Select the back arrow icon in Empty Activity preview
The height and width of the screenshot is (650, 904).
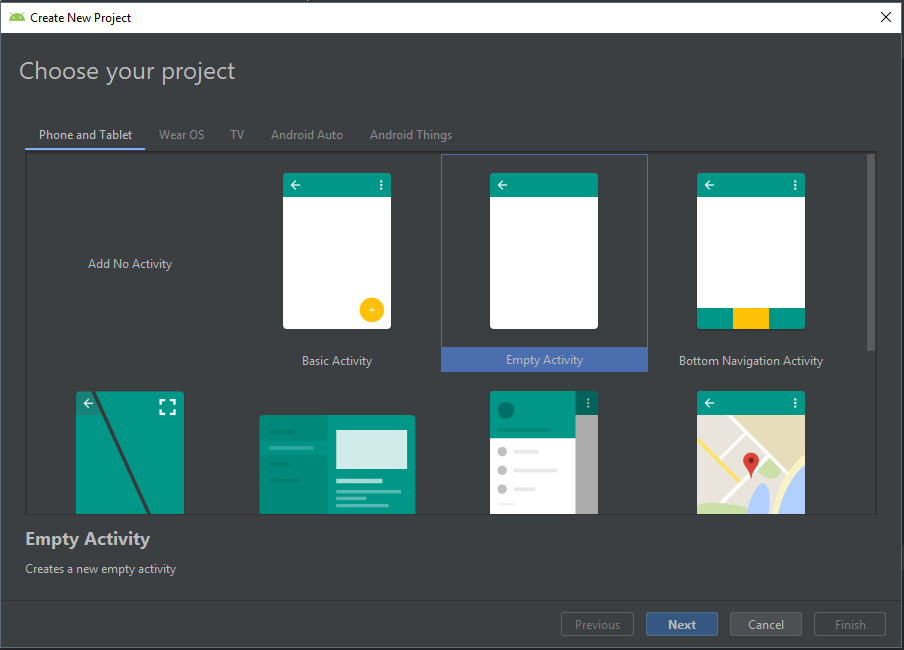point(502,185)
